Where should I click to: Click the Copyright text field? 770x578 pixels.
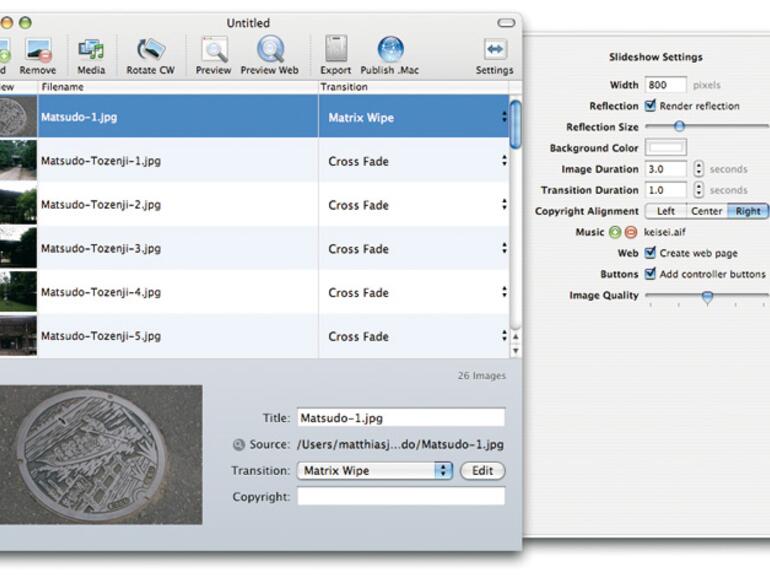coord(400,496)
